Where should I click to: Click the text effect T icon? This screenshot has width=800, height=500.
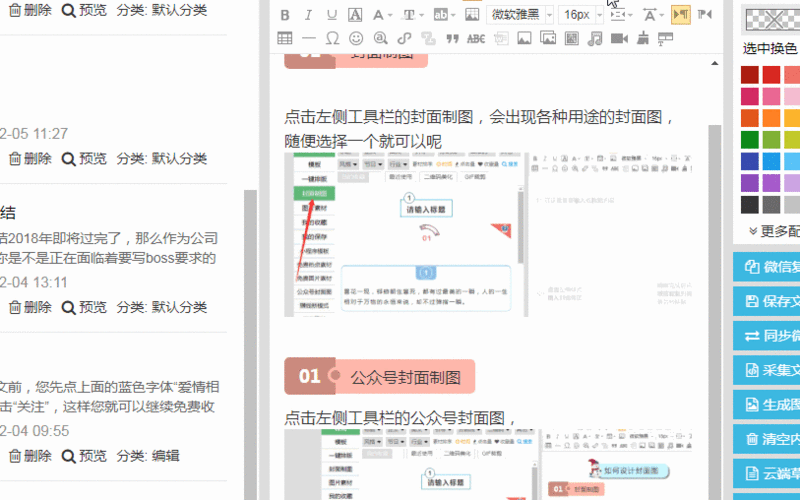tap(409, 15)
